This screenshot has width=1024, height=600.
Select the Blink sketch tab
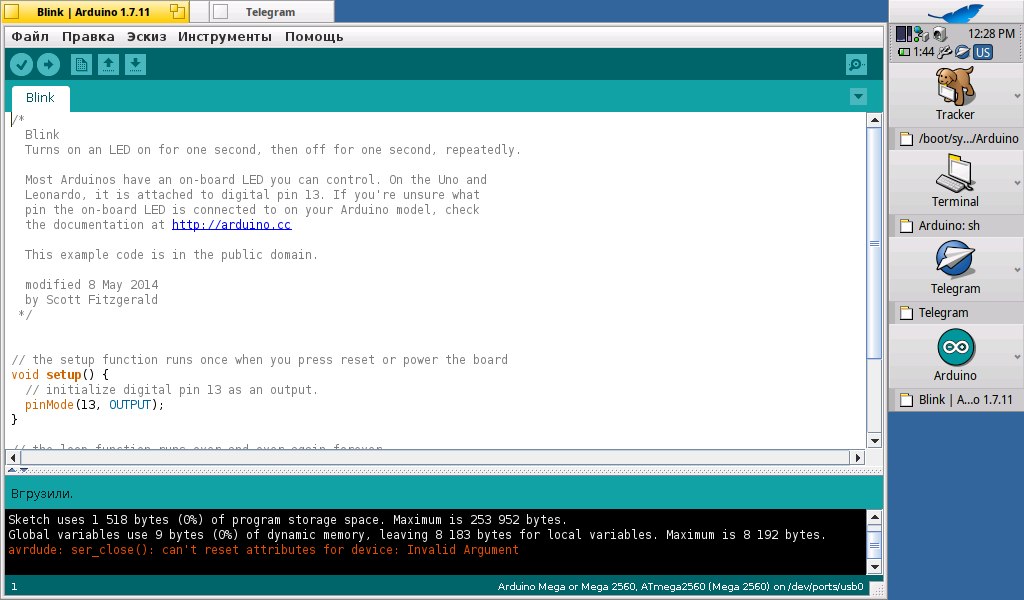(40, 98)
